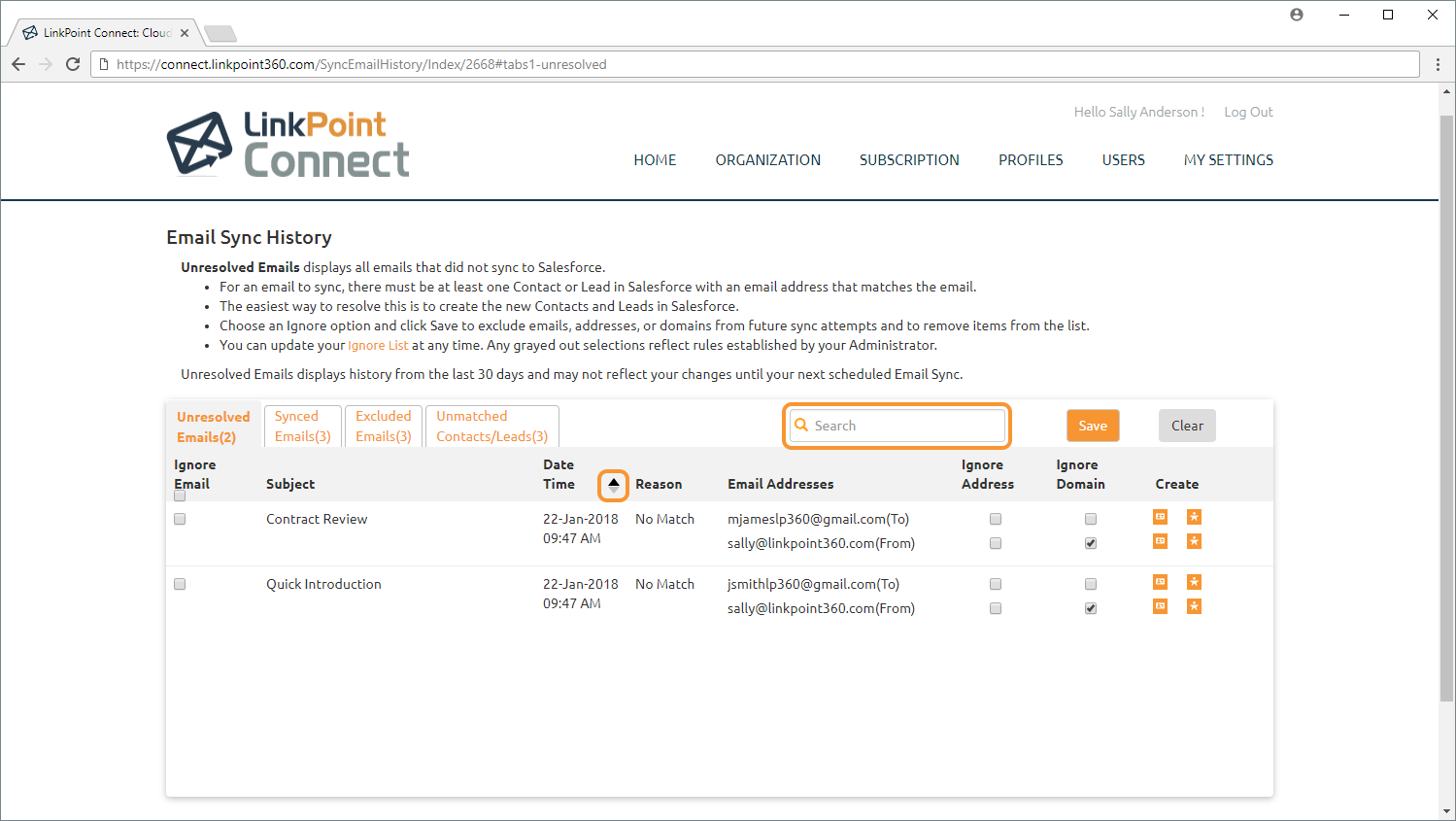Open the USERS menu item
The height and width of the screenshot is (821, 1456).
(1123, 160)
